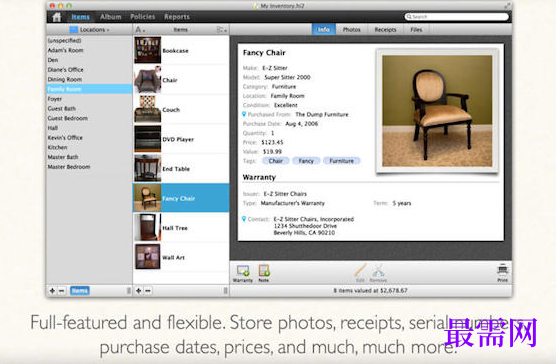Remove the item with scissors icon
The height and width of the screenshot is (364, 556).
378,273
